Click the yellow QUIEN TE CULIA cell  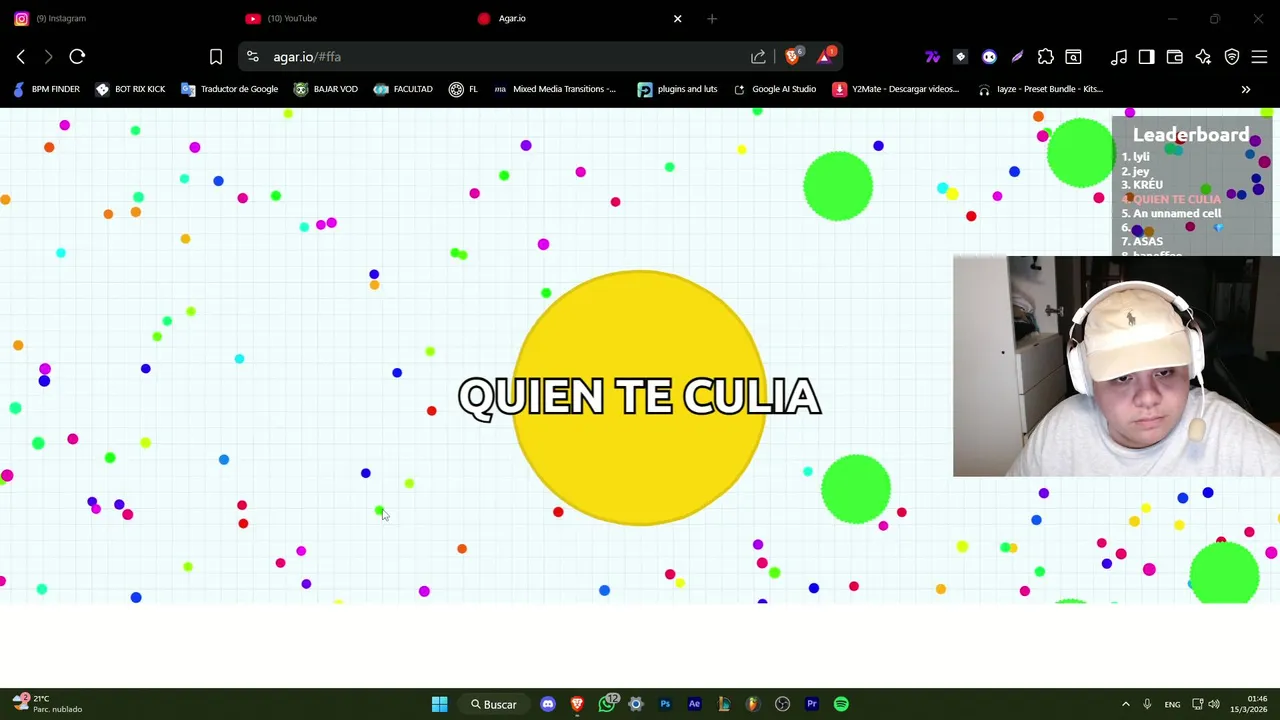tap(640, 398)
